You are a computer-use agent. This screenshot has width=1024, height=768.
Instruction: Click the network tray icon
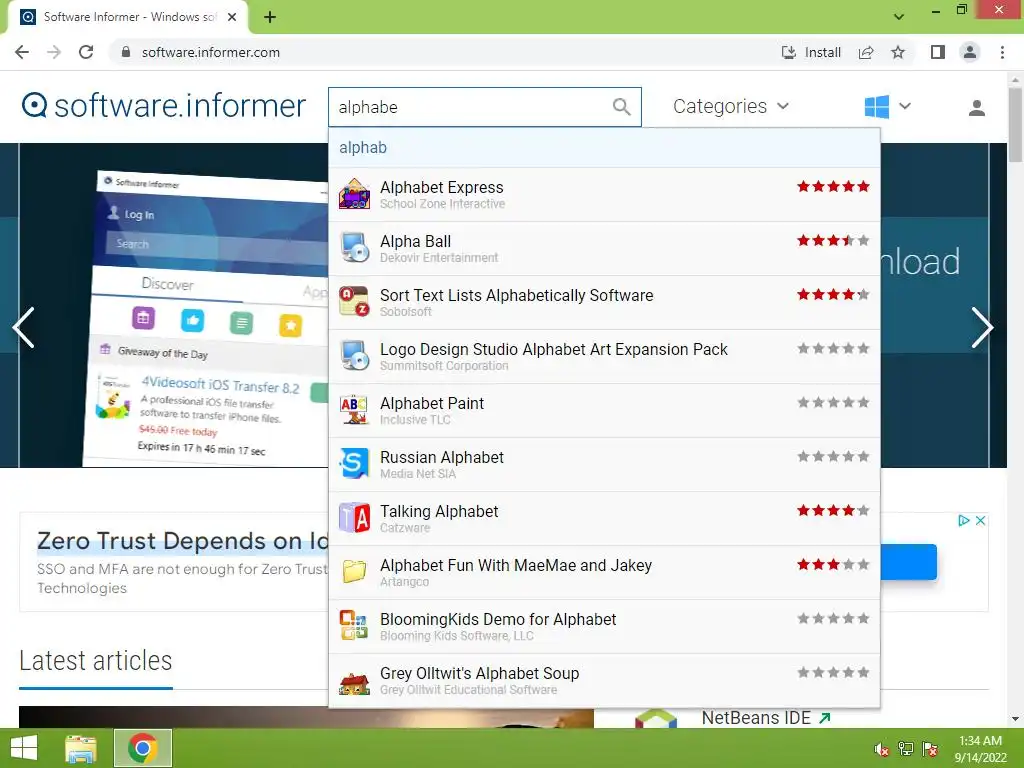906,748
